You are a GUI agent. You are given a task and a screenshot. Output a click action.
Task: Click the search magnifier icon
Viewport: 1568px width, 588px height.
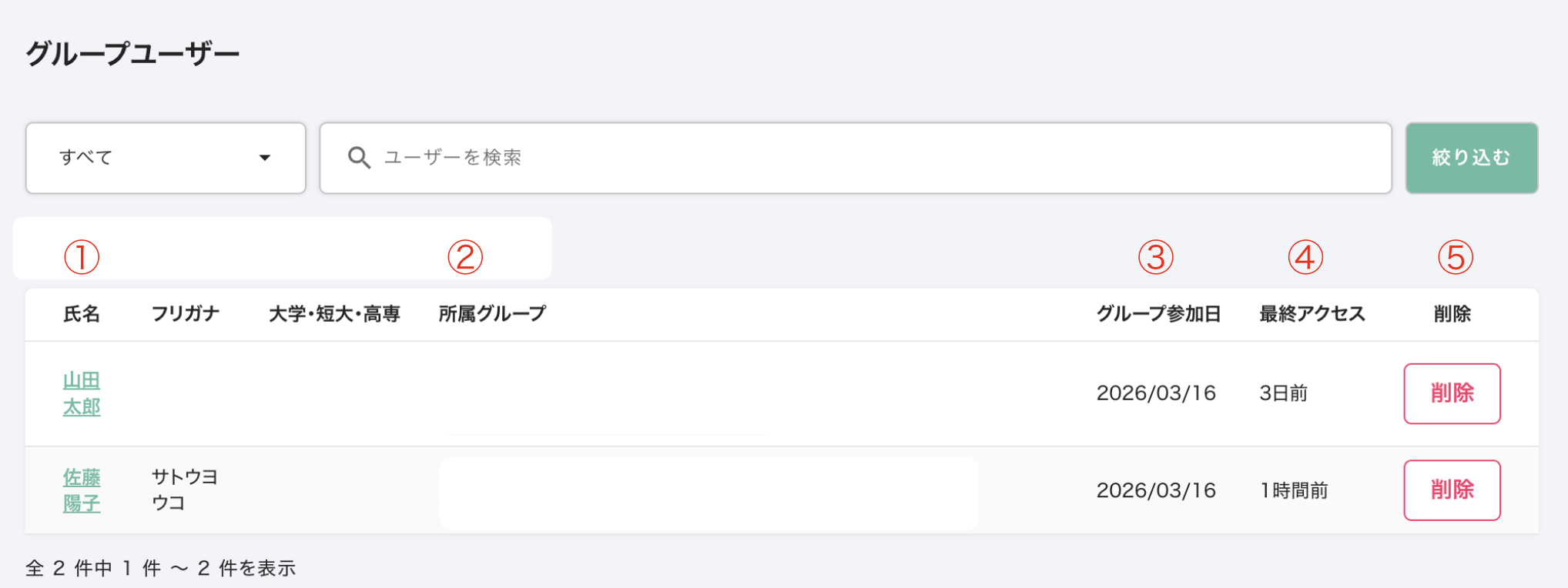(359, 158)
